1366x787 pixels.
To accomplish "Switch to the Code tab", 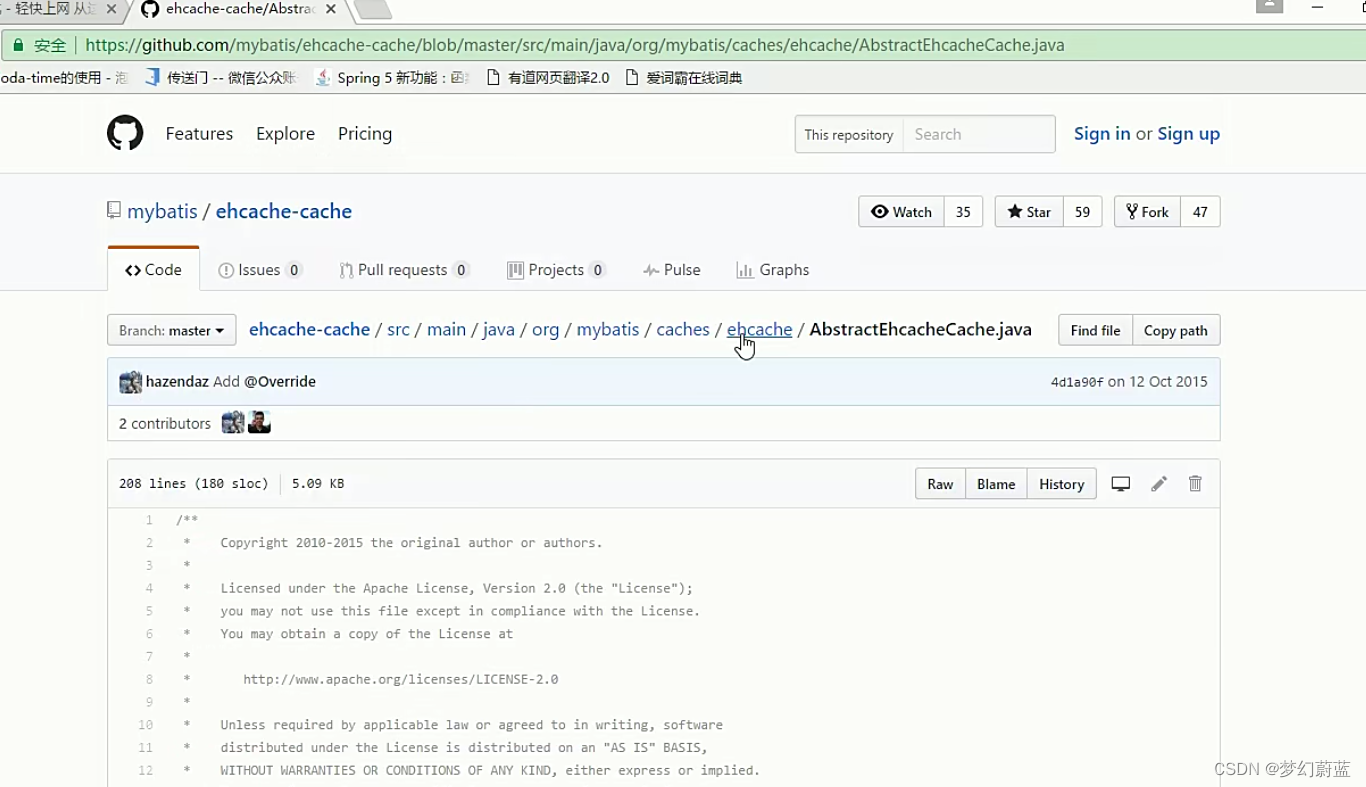I will pos(153,270).
